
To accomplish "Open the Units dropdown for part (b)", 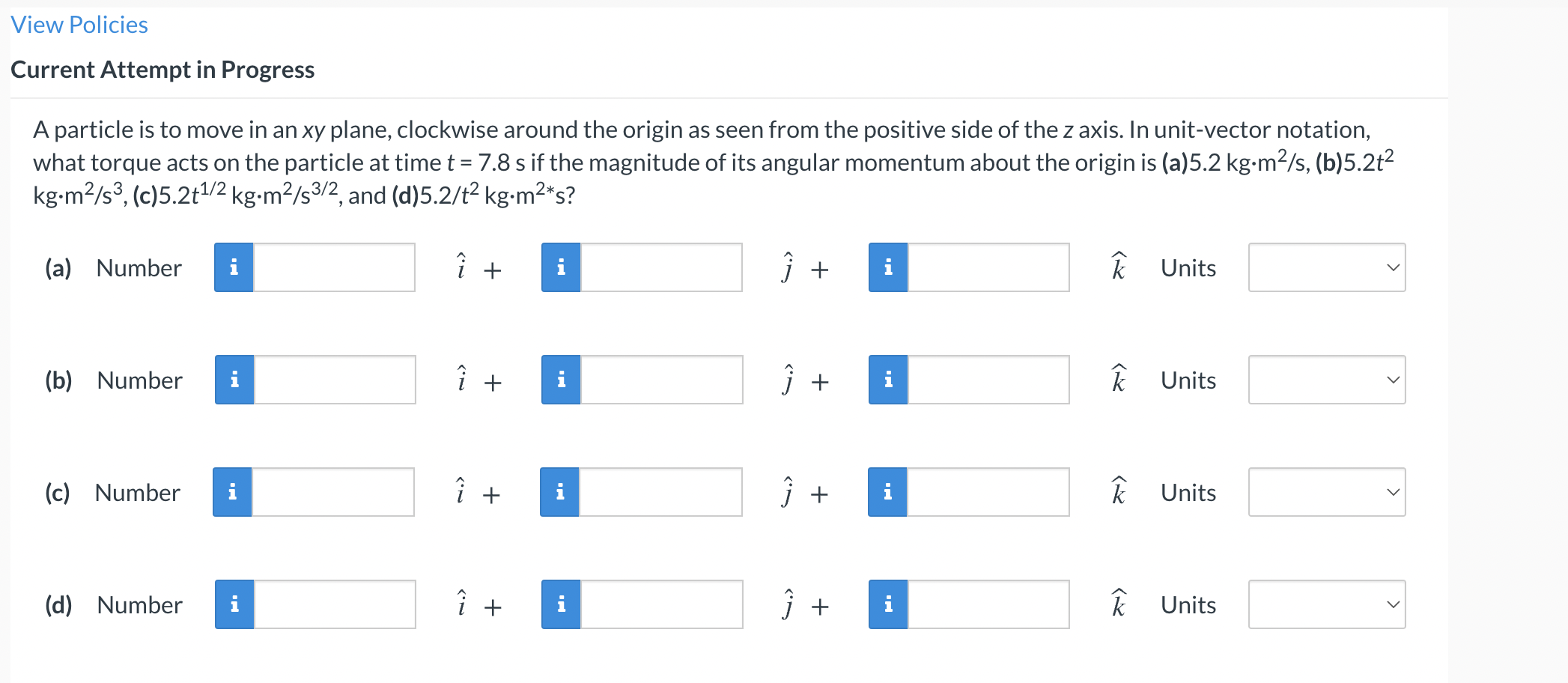I will [1327, 380].
